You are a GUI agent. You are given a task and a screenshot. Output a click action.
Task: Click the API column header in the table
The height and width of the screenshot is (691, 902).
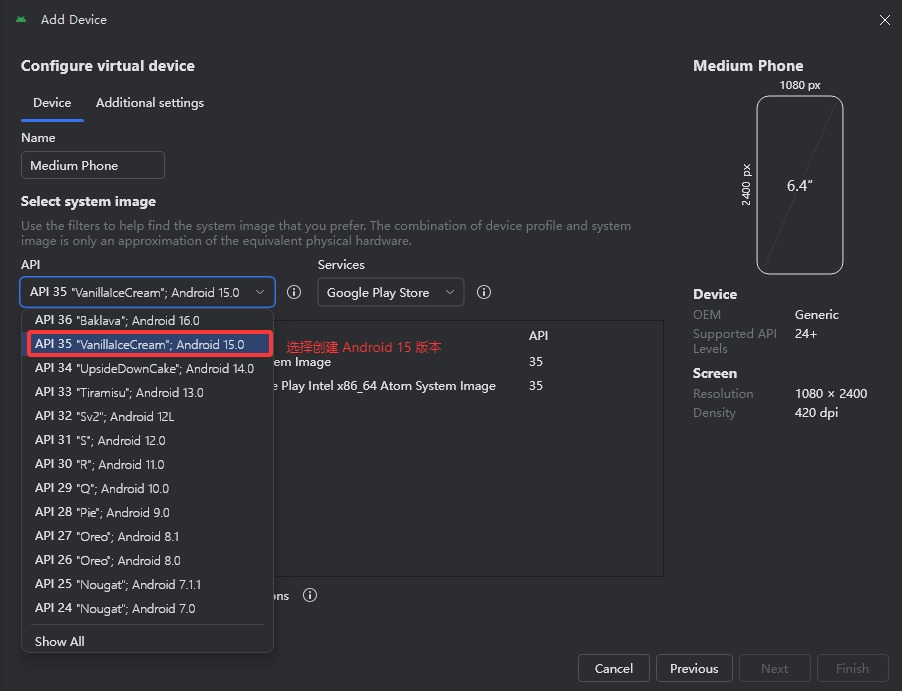click(538, 335)
